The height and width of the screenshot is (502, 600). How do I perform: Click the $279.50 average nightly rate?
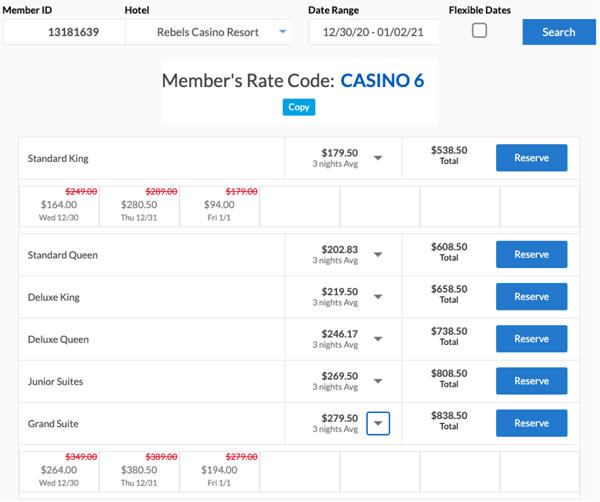pos(339,418)
